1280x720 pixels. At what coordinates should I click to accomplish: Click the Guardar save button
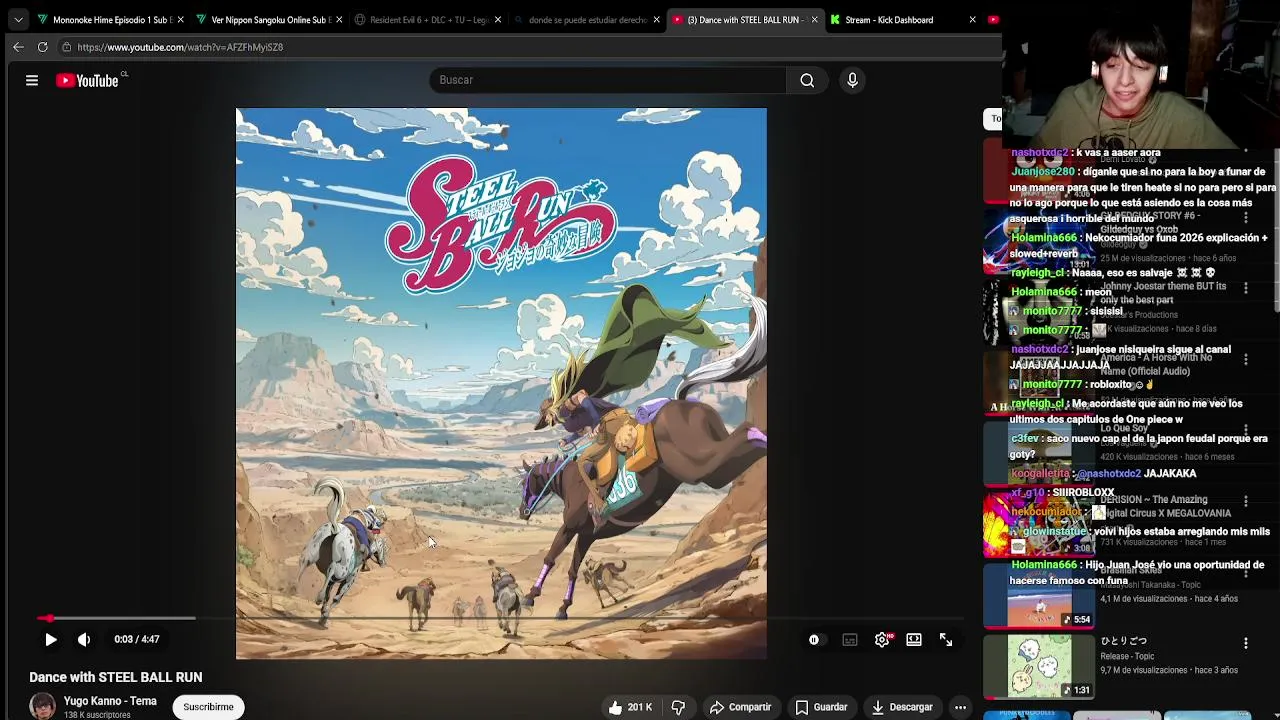click(x=821, y=707)
